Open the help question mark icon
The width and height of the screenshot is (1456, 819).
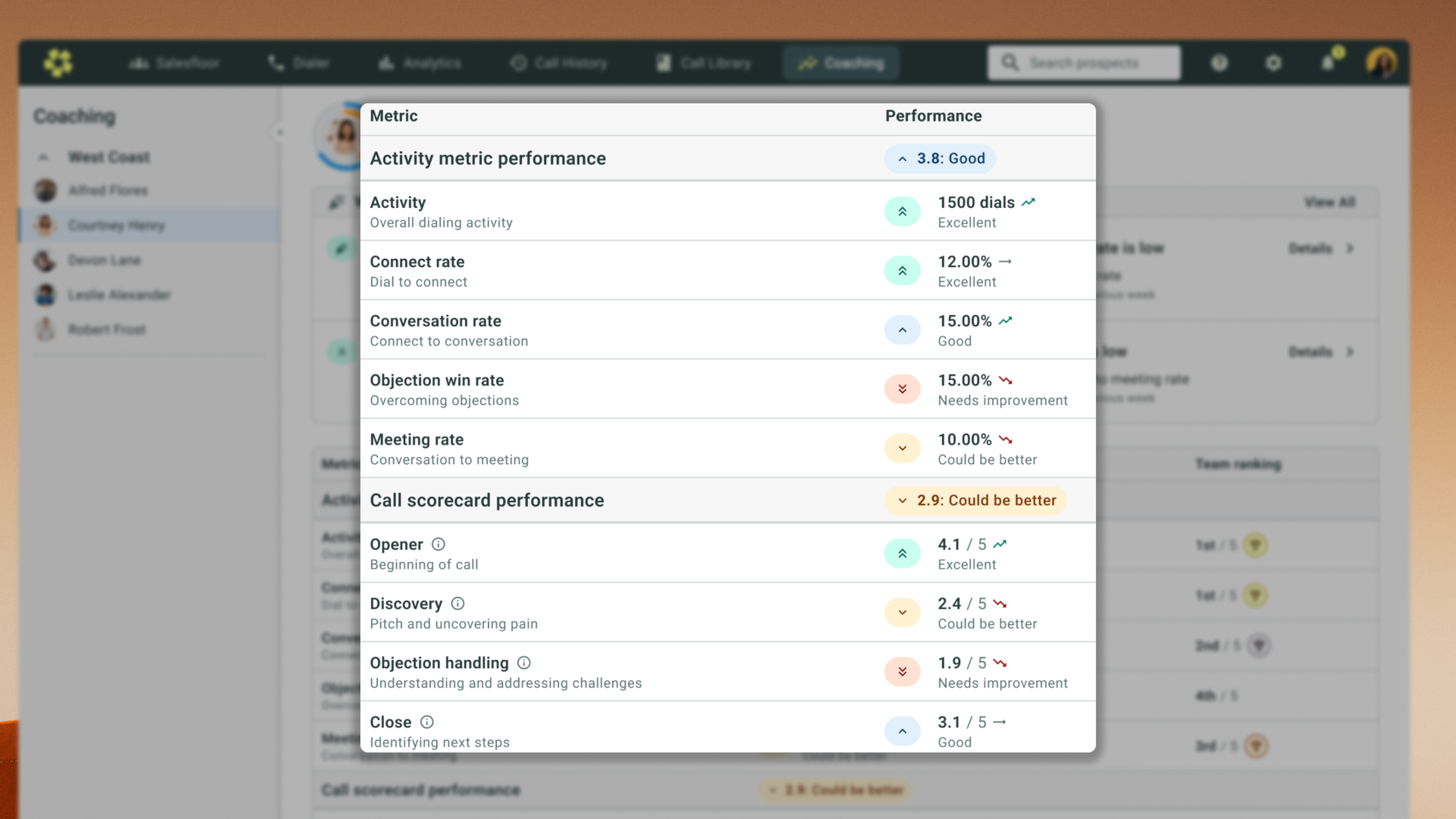[1220, 63]
